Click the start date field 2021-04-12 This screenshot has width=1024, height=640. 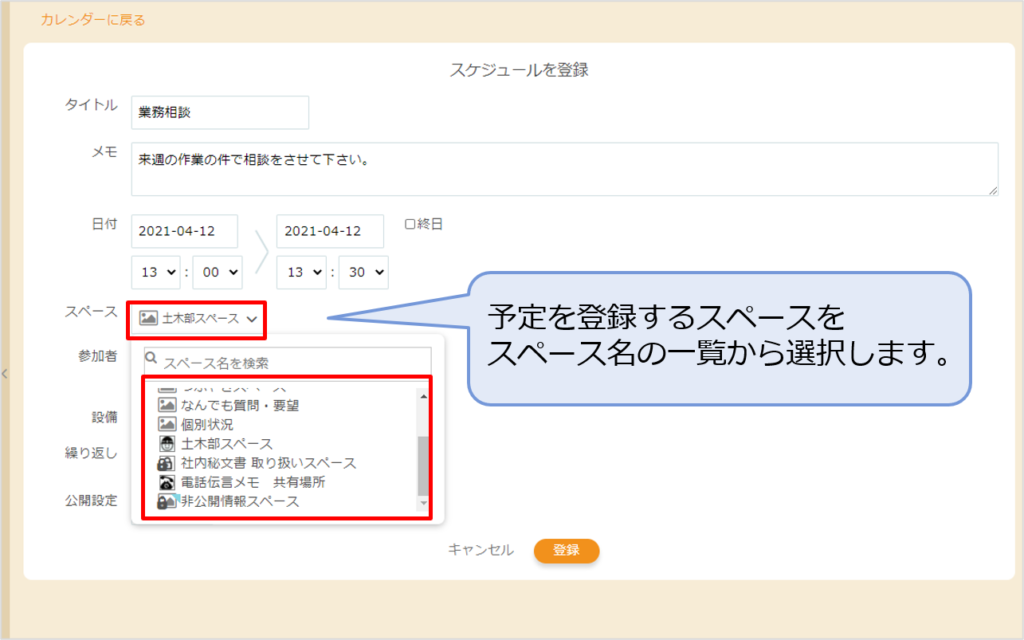[184, 231]
